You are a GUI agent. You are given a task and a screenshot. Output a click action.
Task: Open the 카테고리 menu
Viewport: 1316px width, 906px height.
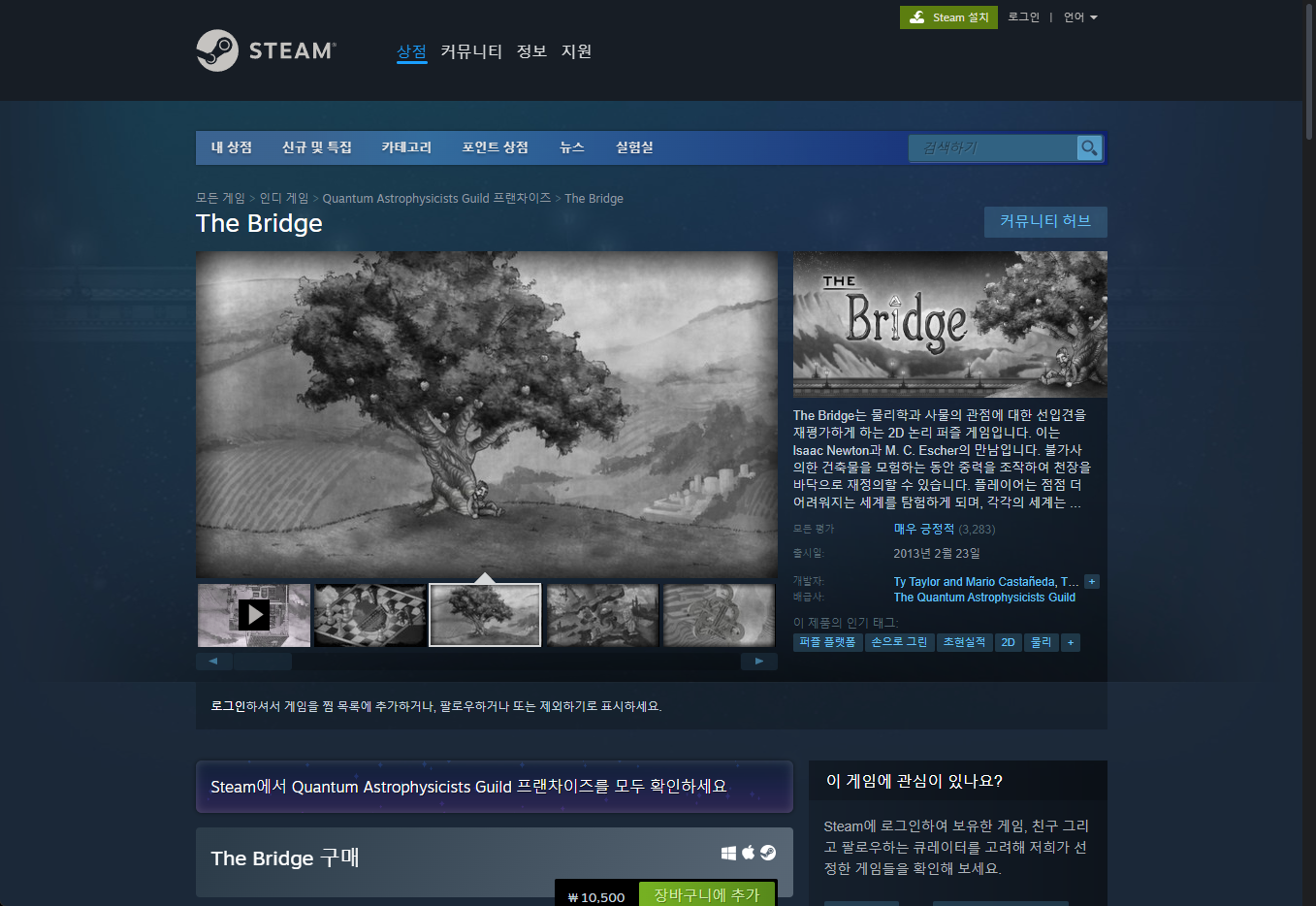(x=406, y=147)
